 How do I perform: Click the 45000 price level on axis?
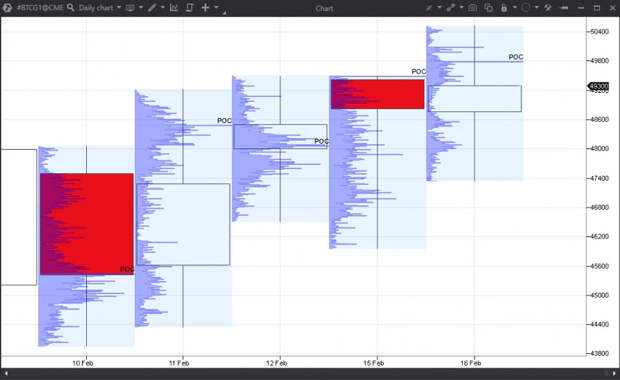(x=599, y=295)
